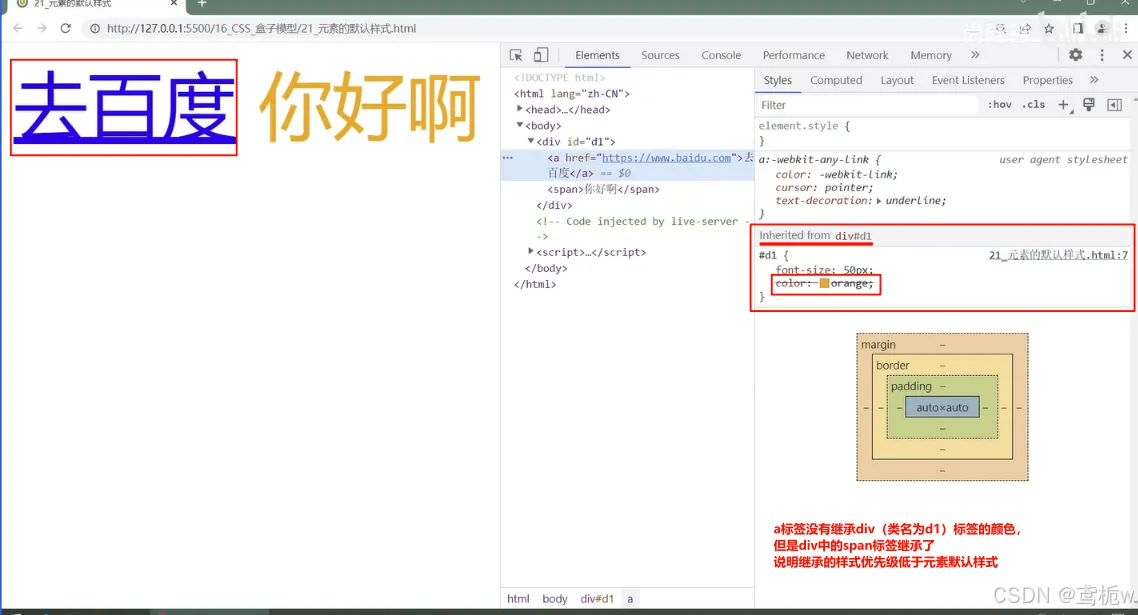
Task: Select the body breadcrumb
Action: [x=554, y=598]
